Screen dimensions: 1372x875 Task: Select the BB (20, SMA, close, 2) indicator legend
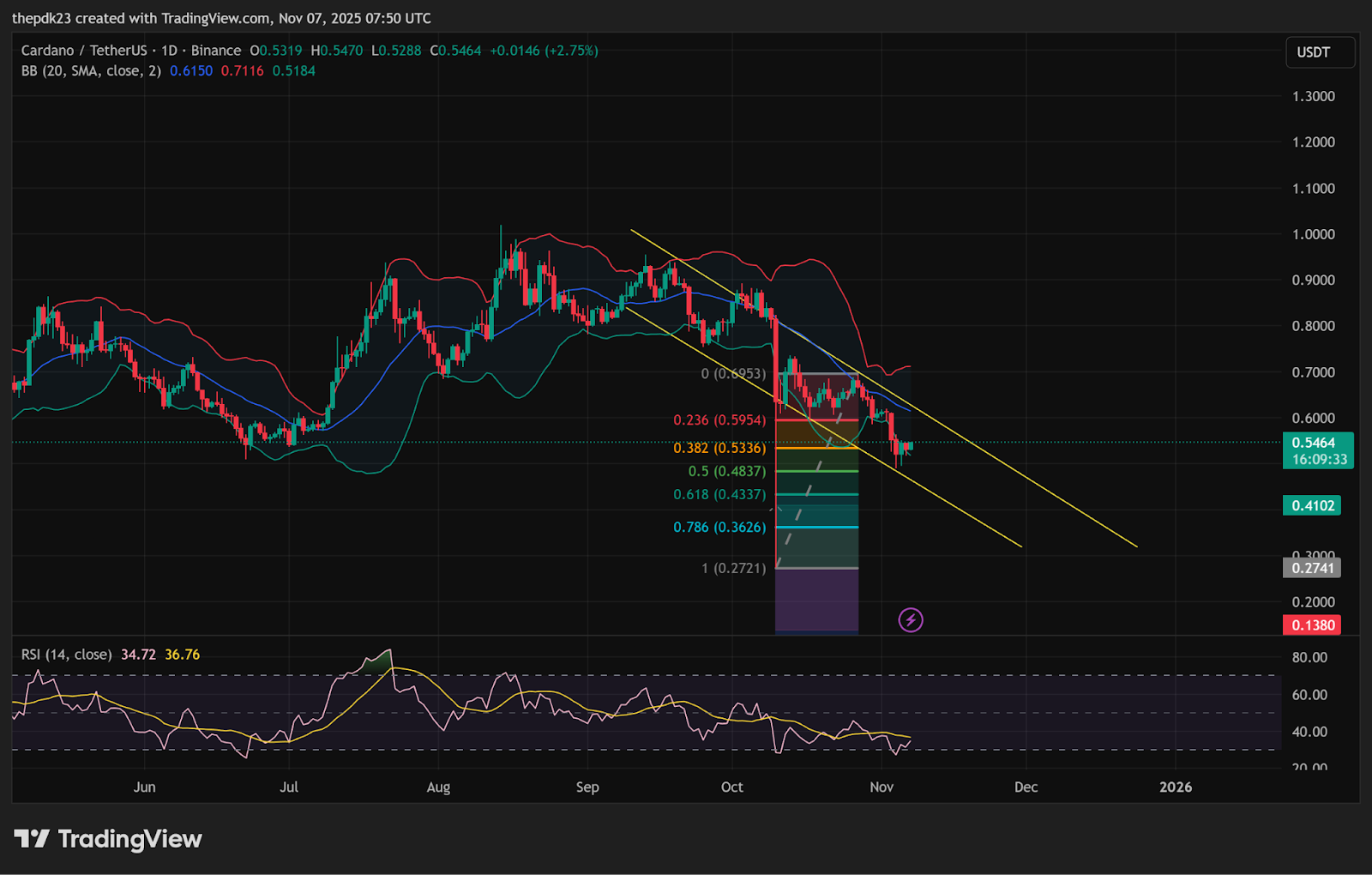(x=91, y=71)
